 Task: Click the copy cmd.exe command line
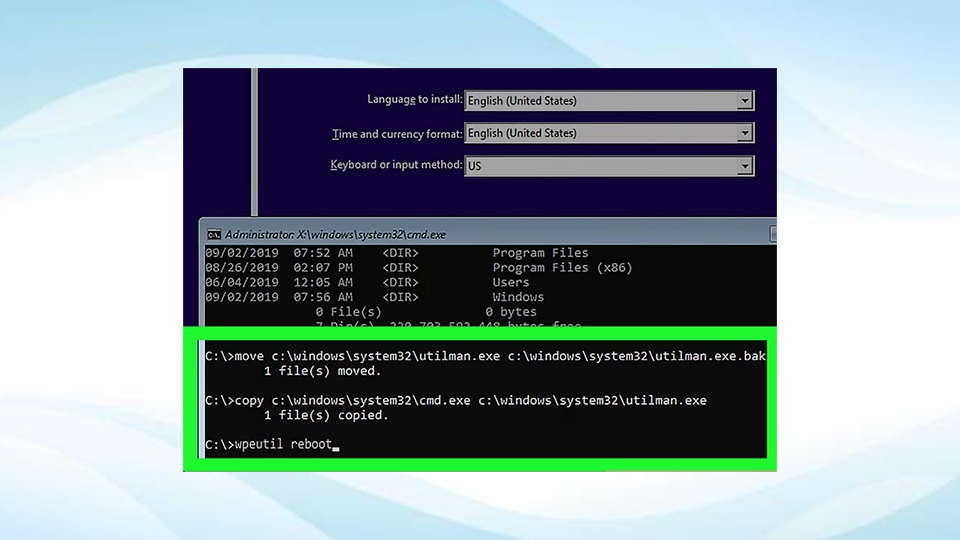click(x=456, y=400)
